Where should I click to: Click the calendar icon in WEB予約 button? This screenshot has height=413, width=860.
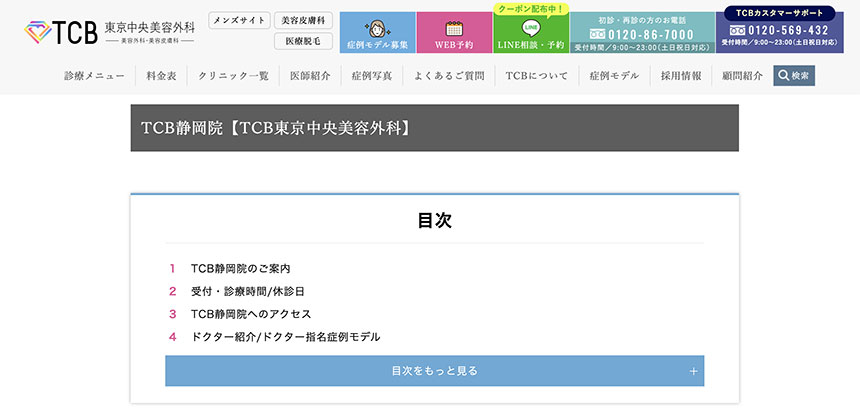(454, 28)
